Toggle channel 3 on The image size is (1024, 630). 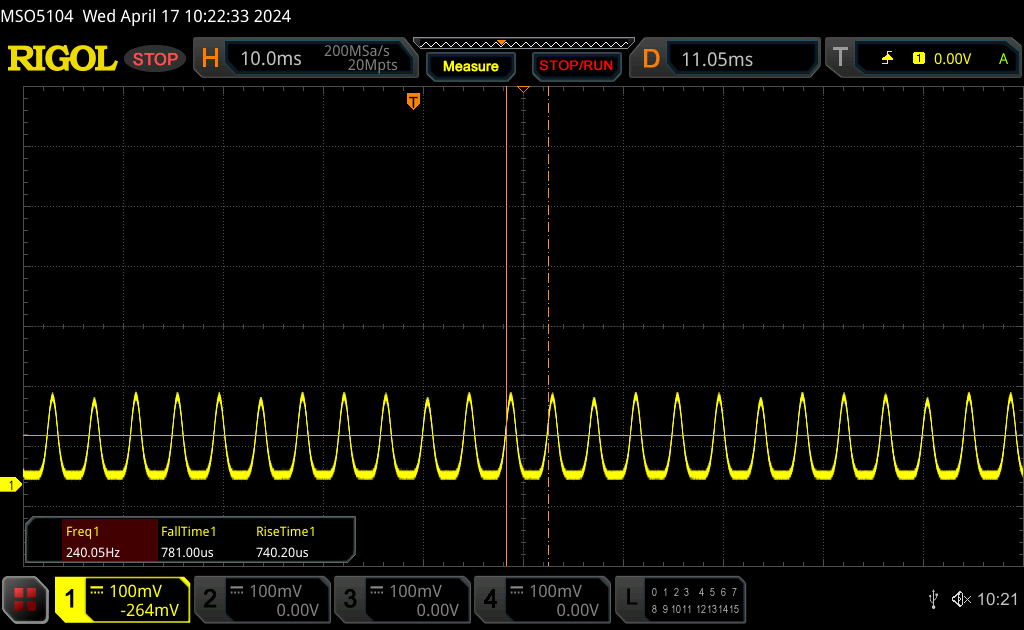pyautogui.click(x=350, y=599)
